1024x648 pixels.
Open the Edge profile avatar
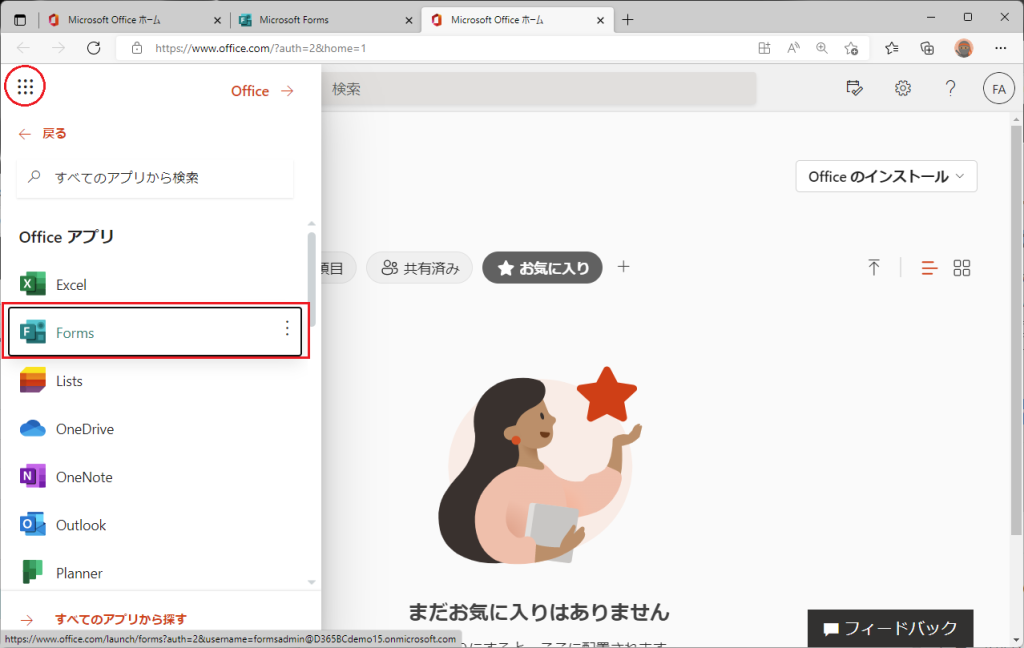pos(963,48)
